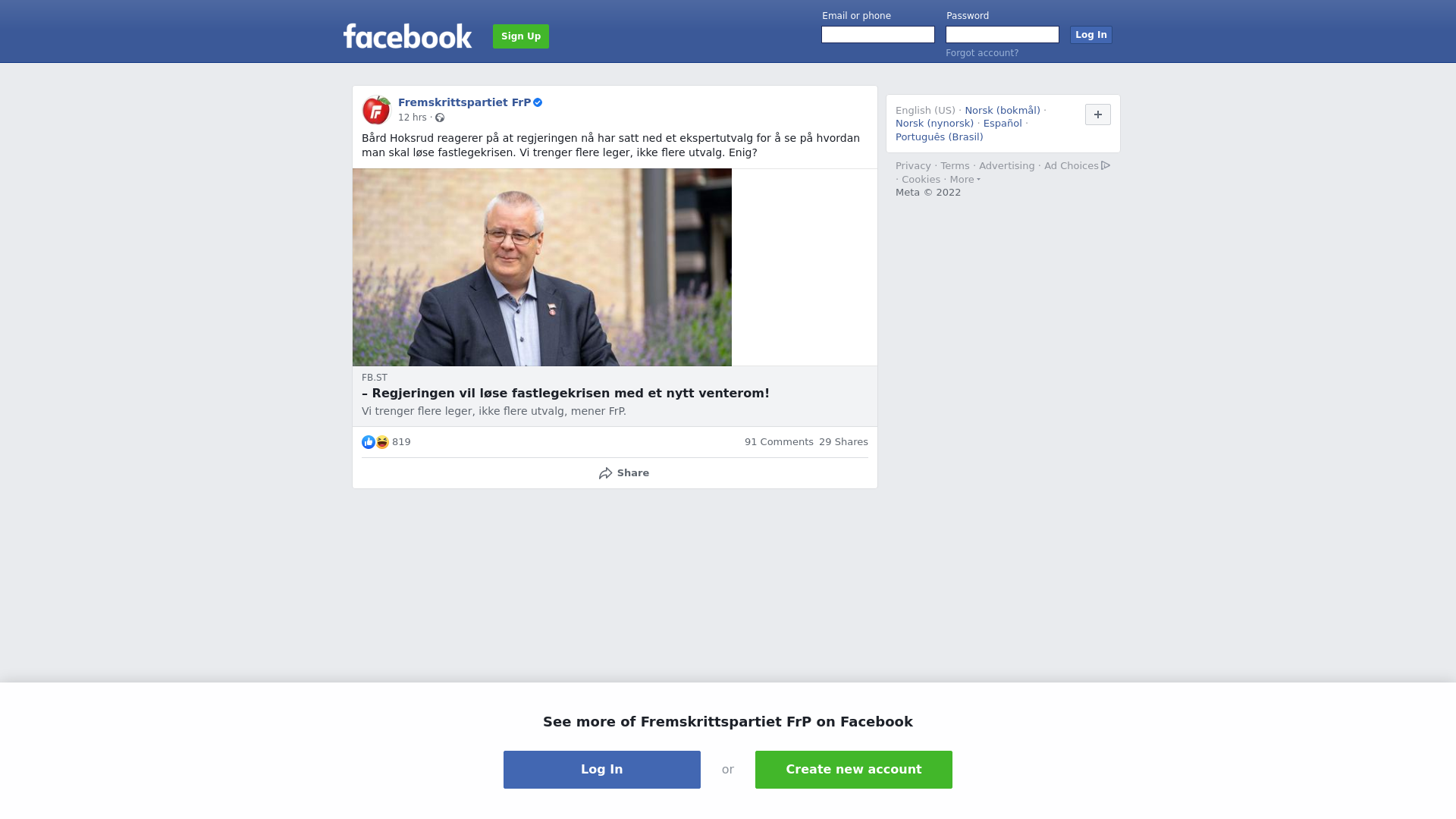Expand the More footer dropdown
1456x819 pixels.
coord(965,180)
